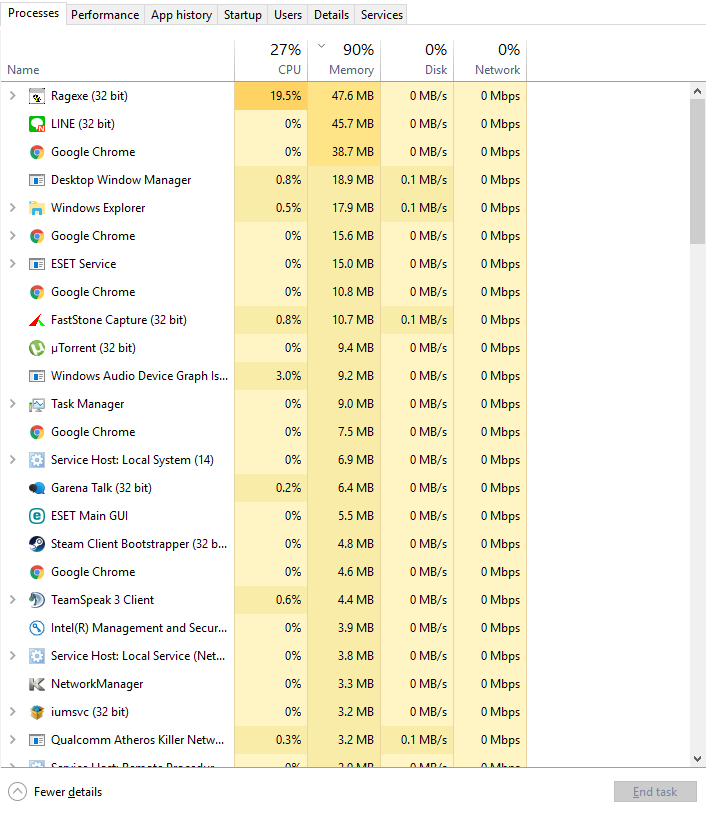This screenshot has width=706, height=816.
Task: Click the vertical scrollbar thumb
Action: 697,171
